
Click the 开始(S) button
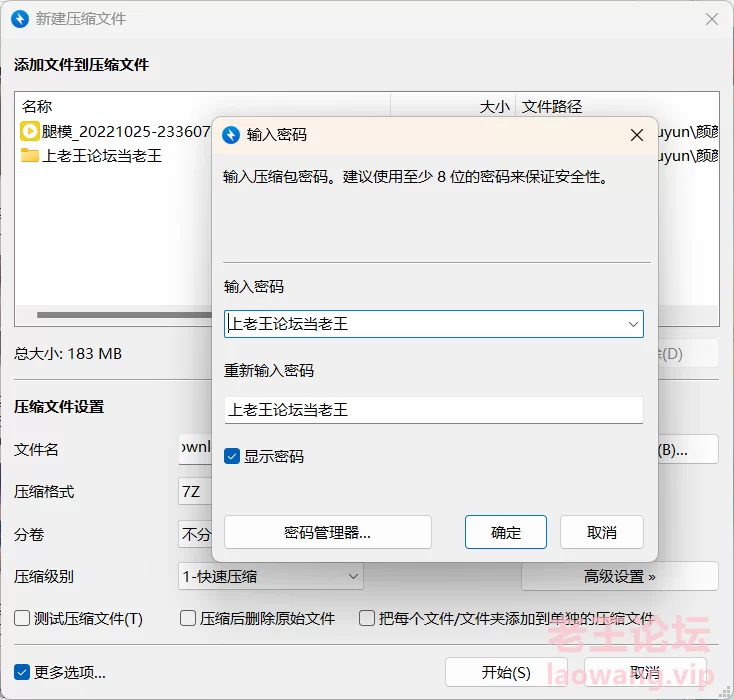[x=506, y=672]
